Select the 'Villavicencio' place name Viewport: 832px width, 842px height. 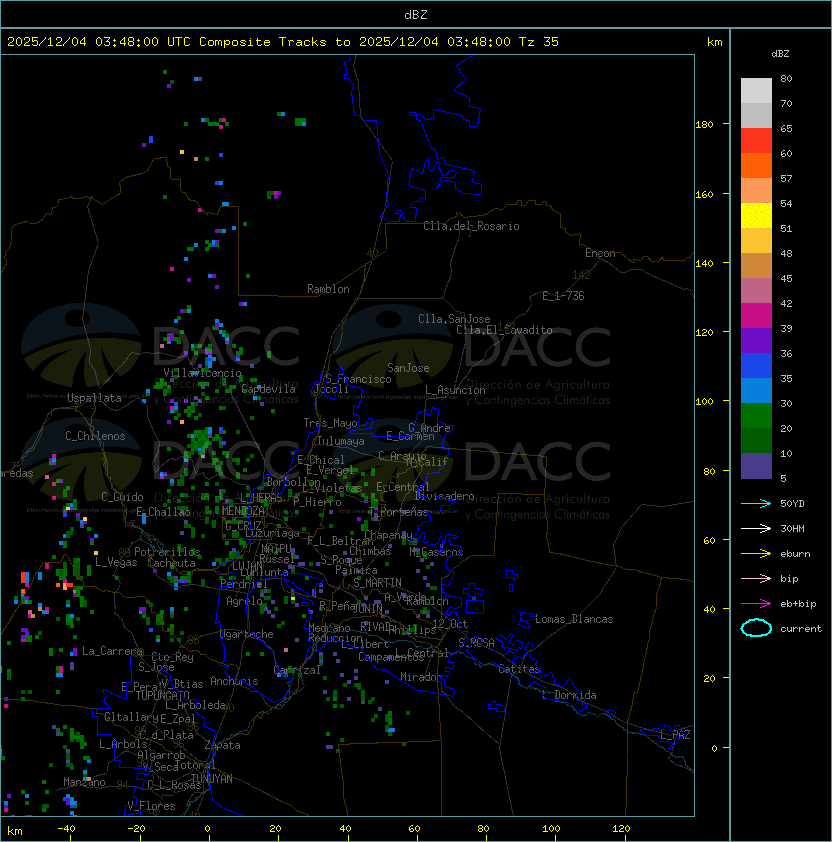202,373
